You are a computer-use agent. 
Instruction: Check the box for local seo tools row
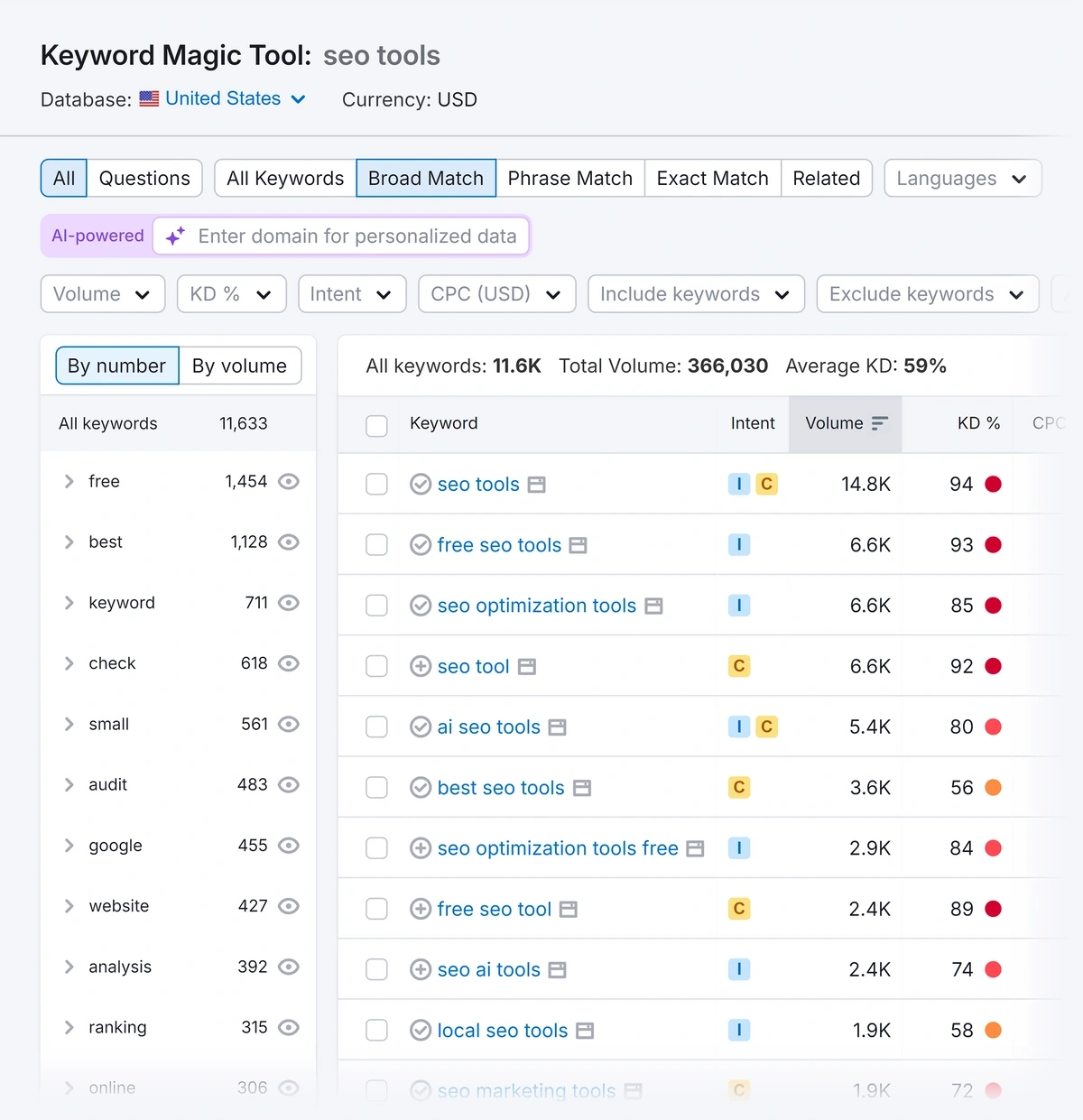pyautogui.click(x=376, y=1031)
